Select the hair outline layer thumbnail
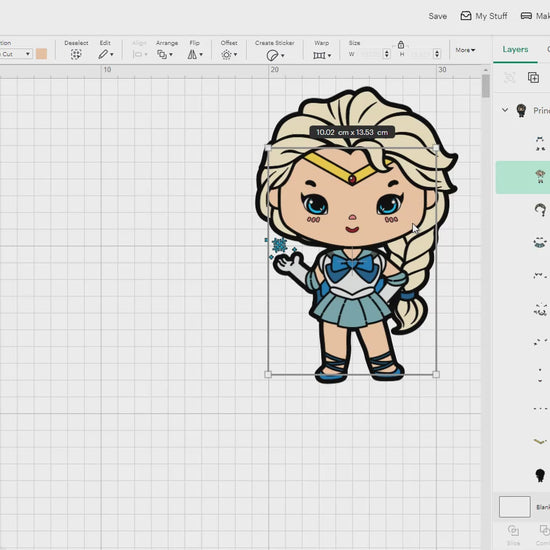Image resolution: width=550 pixels, height=550 pixels. coord(540,209)
